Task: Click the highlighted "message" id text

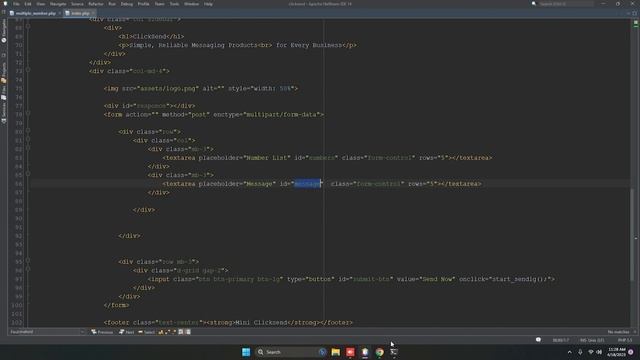Action: coord(307,184)
